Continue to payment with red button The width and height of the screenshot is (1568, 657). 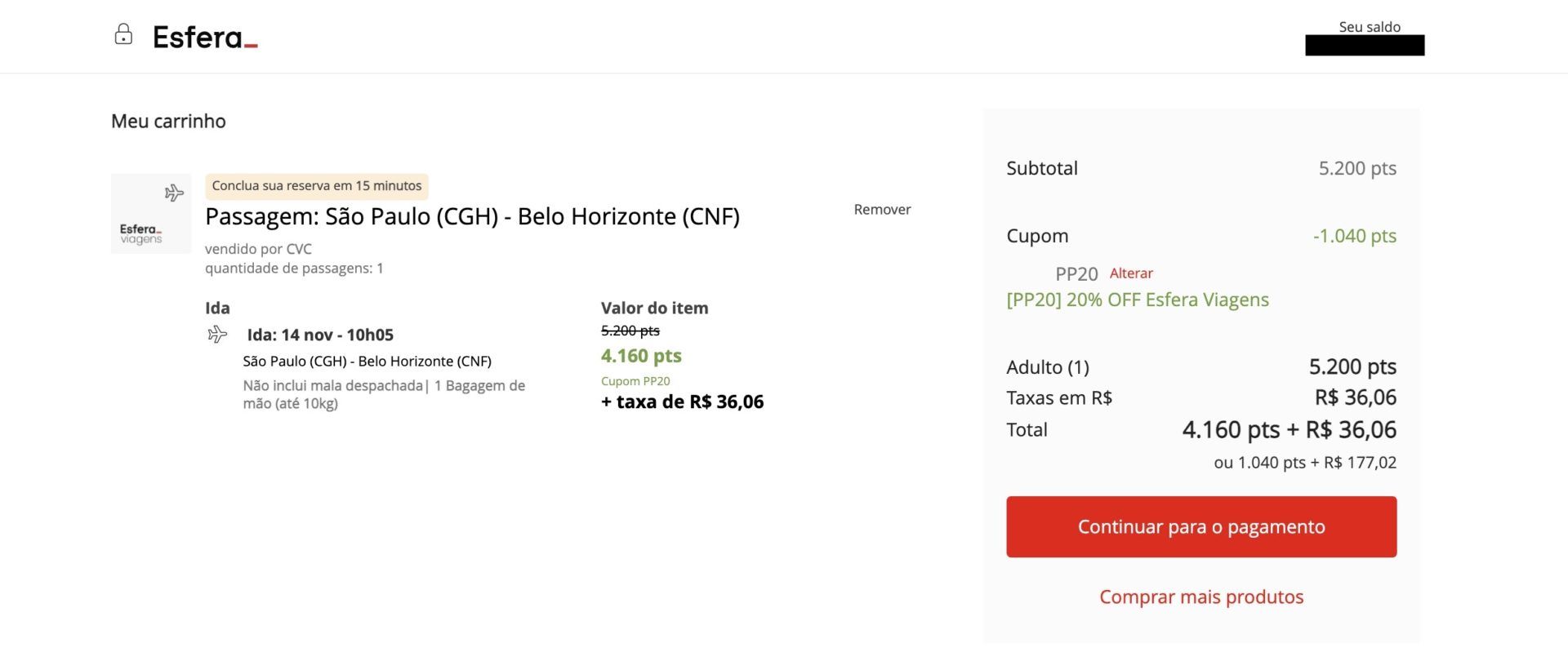pos(1201,526)
